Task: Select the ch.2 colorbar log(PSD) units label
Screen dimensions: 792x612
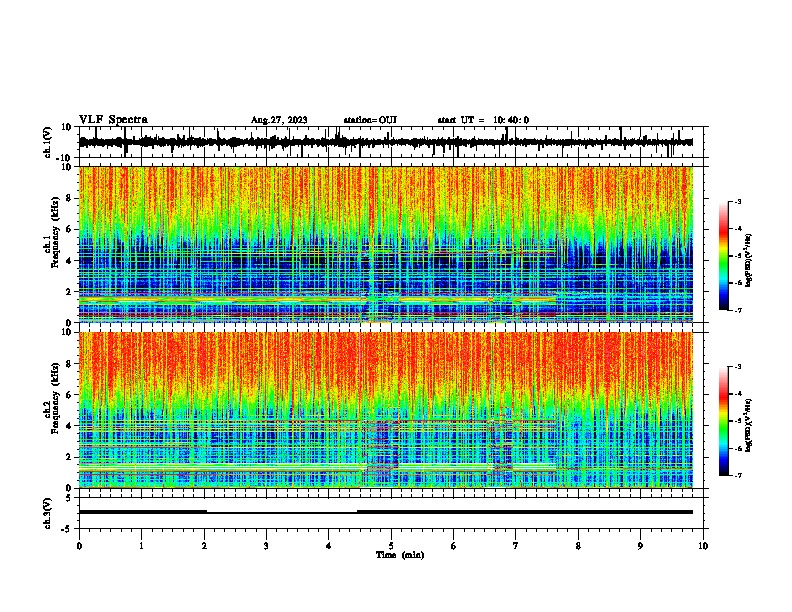Action: 749,425
